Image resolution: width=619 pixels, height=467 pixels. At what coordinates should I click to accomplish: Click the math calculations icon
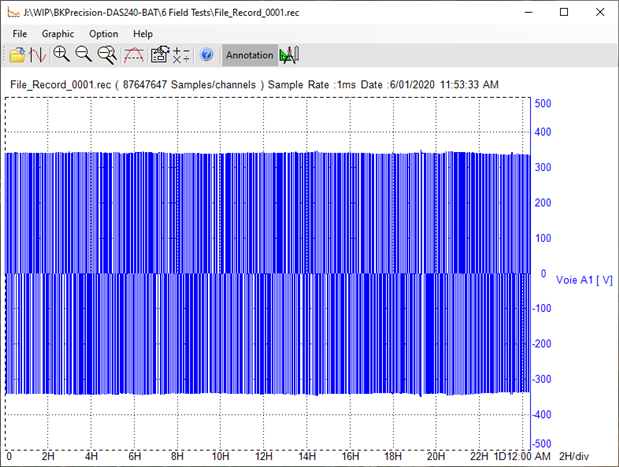[x=181, y=55]
